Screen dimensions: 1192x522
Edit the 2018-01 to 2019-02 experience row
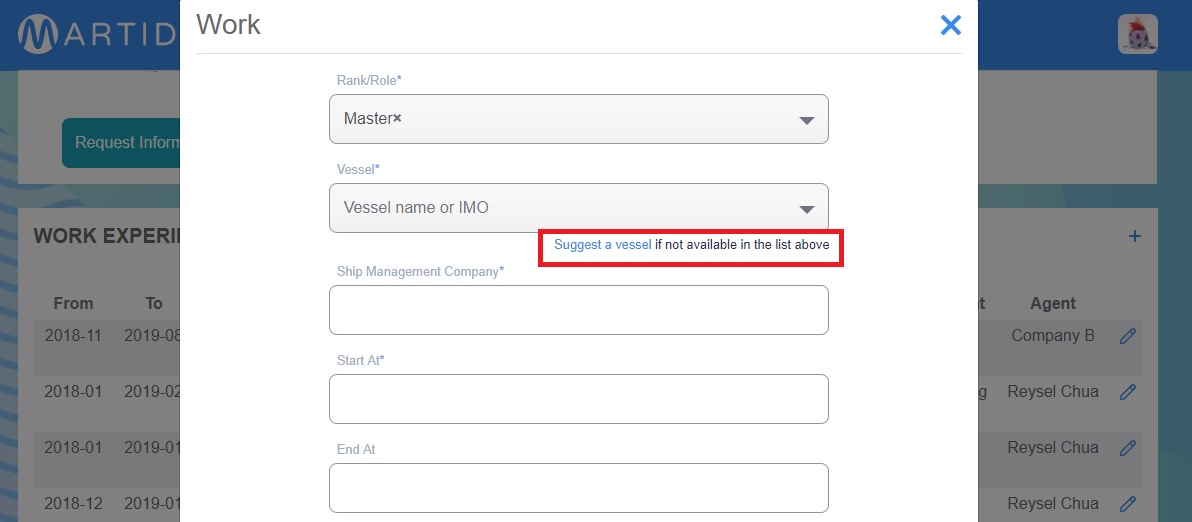click(1128, 392)
